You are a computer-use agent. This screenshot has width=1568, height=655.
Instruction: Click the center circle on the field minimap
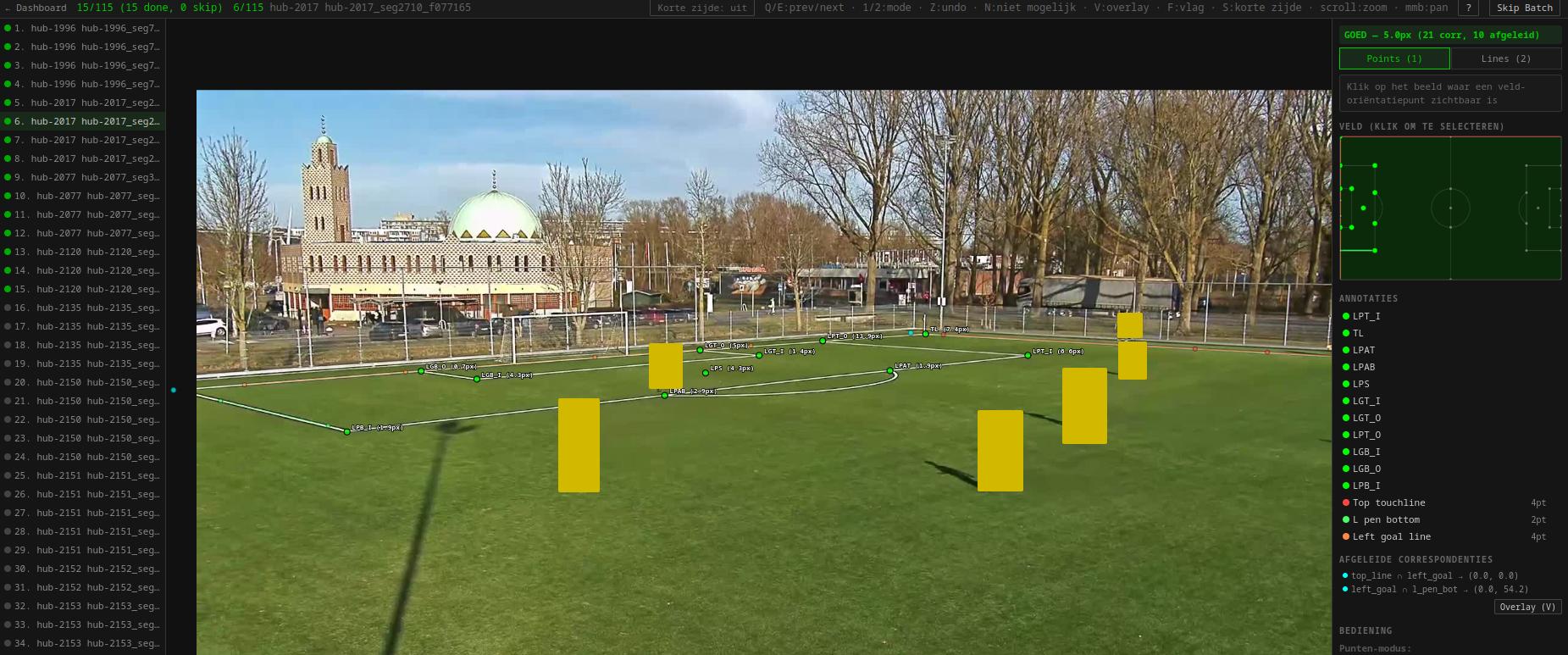(x=1450, y=208)
